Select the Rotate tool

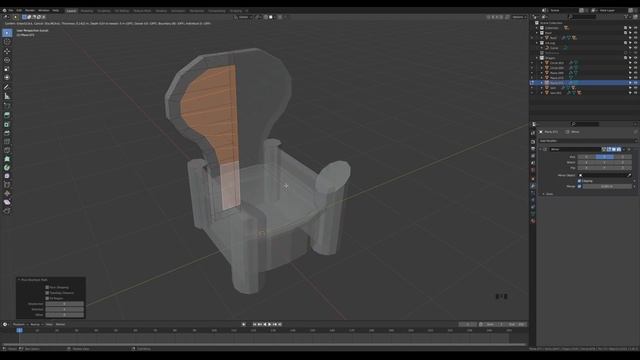click(x=7, y=60)
